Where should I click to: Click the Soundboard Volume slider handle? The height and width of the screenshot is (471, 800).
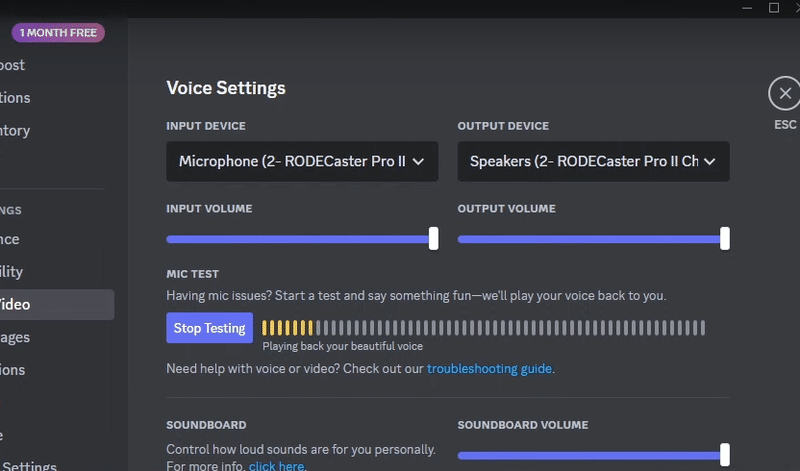[x=724, y=454]
